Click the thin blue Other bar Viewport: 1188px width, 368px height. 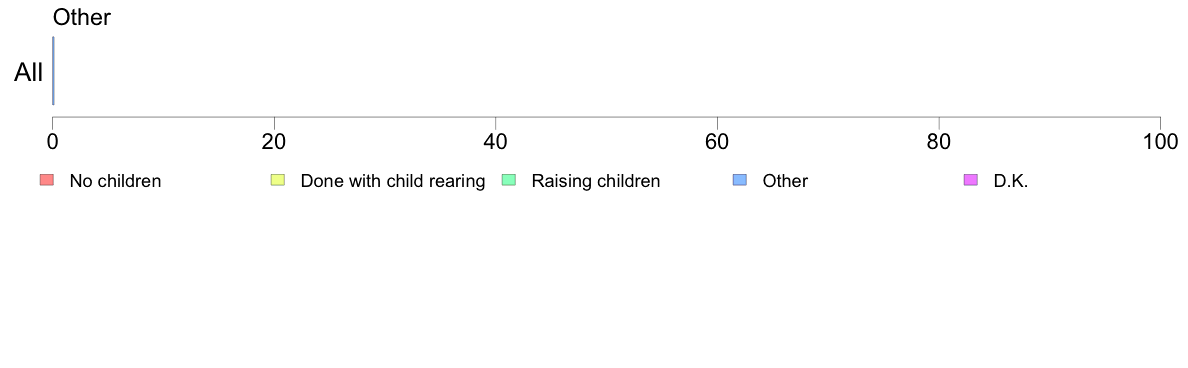53,70
